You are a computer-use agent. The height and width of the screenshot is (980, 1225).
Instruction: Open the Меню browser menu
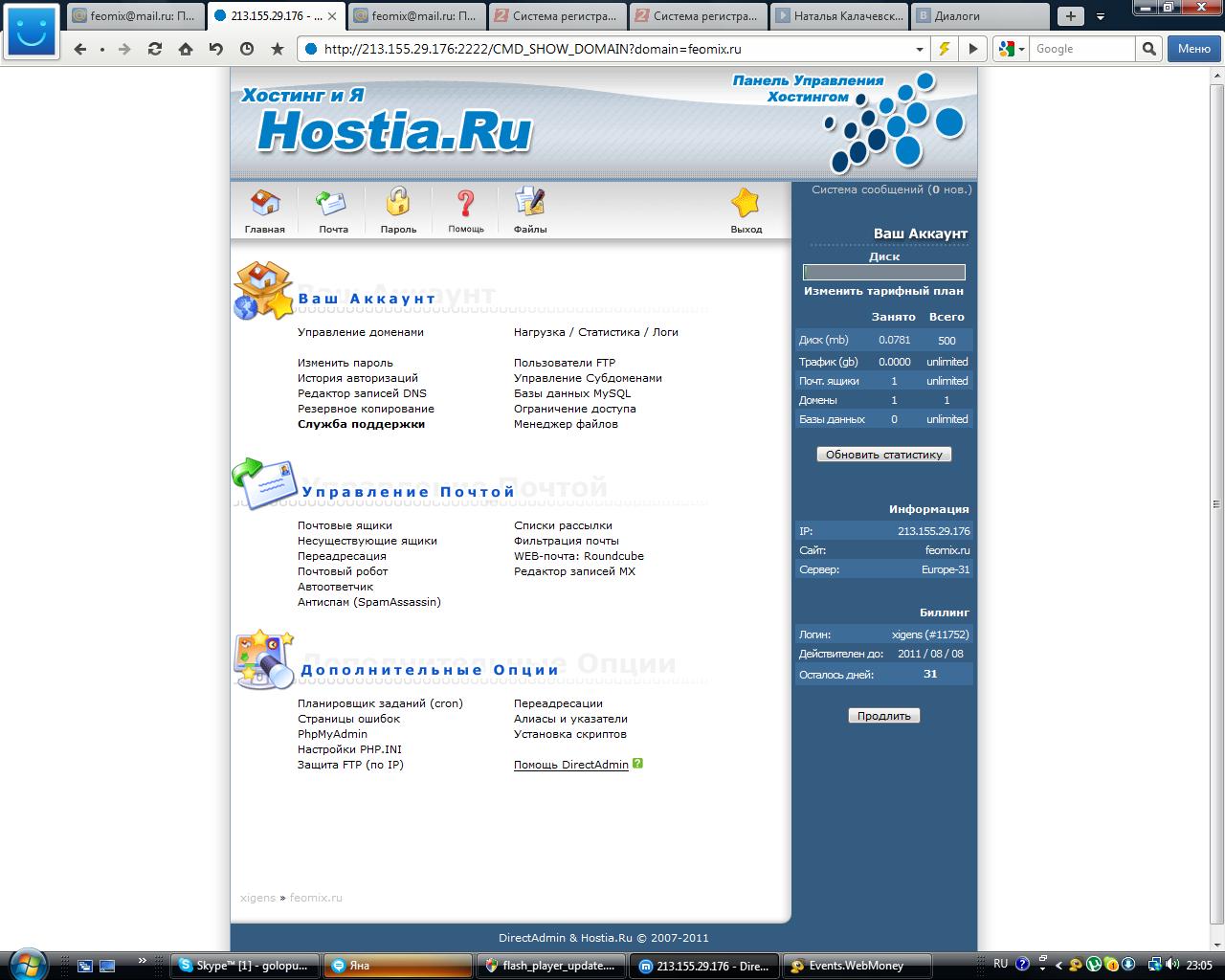coord(1193,49)
